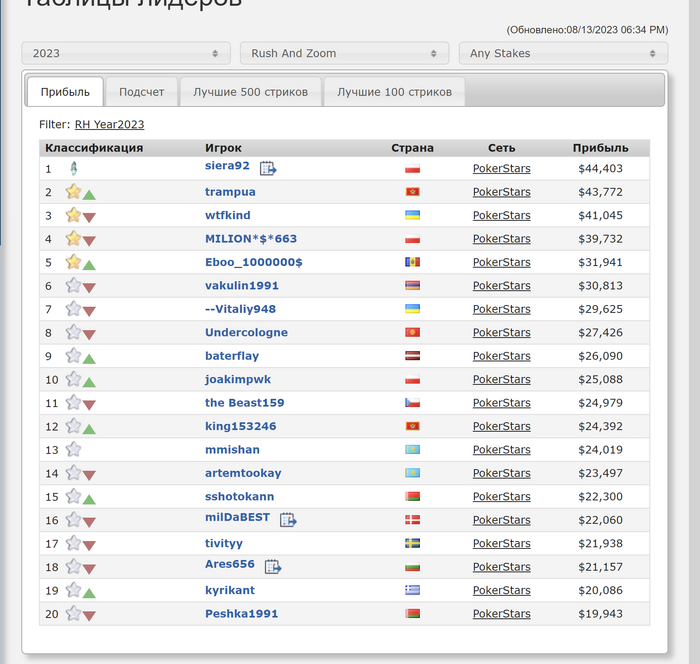Click the Denmark flag in milDaBEST's row

click(412, 520)
